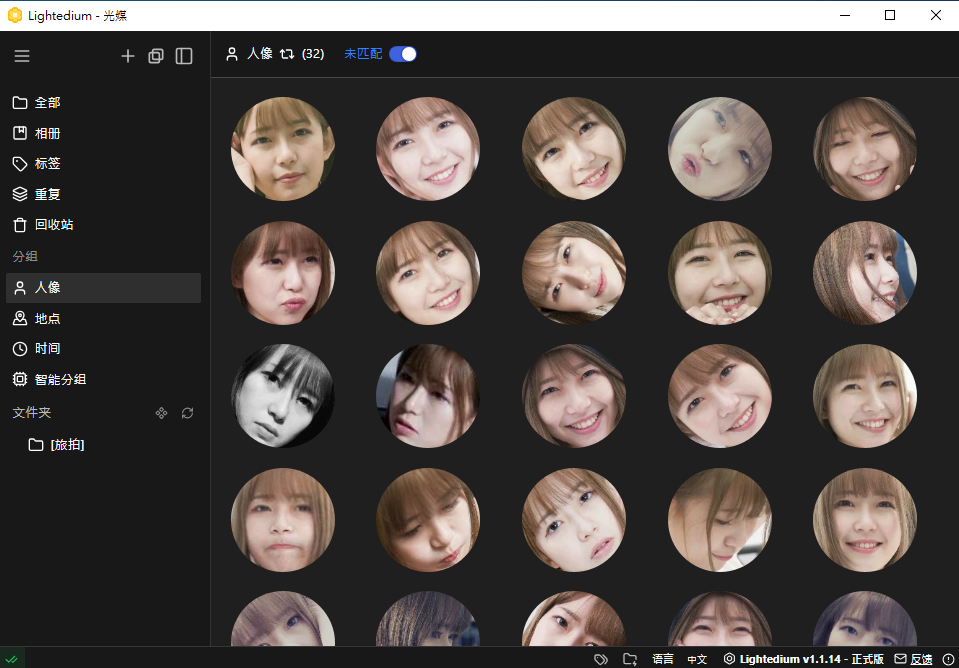Click the 人像 title in the header

coord(260,54)
